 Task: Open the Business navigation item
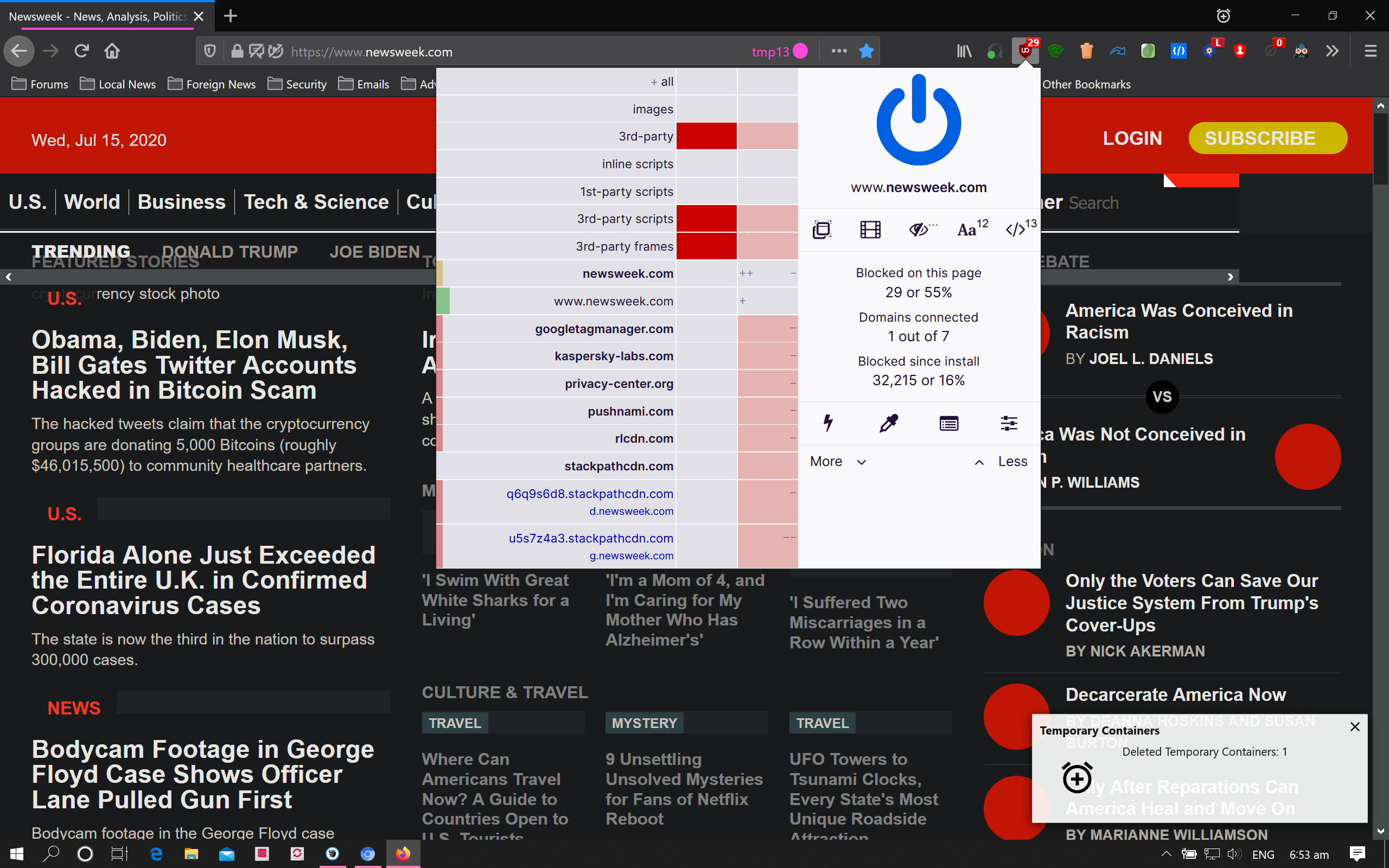point(181,202)
